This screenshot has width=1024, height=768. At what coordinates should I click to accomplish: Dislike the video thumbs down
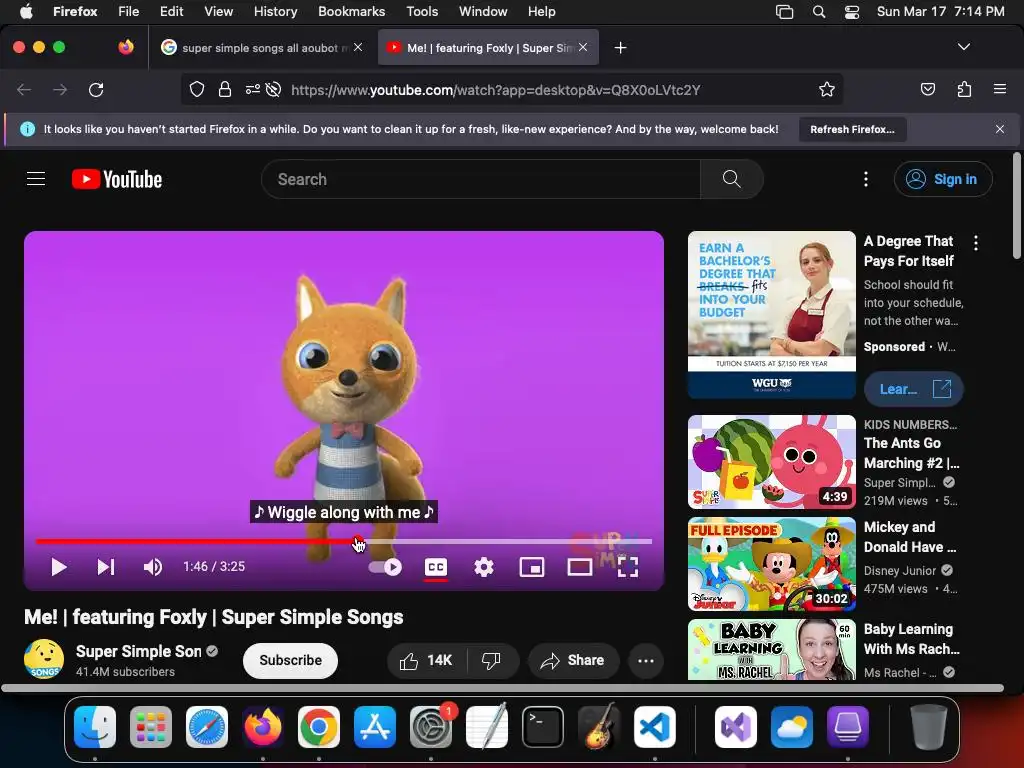(492, 661)
